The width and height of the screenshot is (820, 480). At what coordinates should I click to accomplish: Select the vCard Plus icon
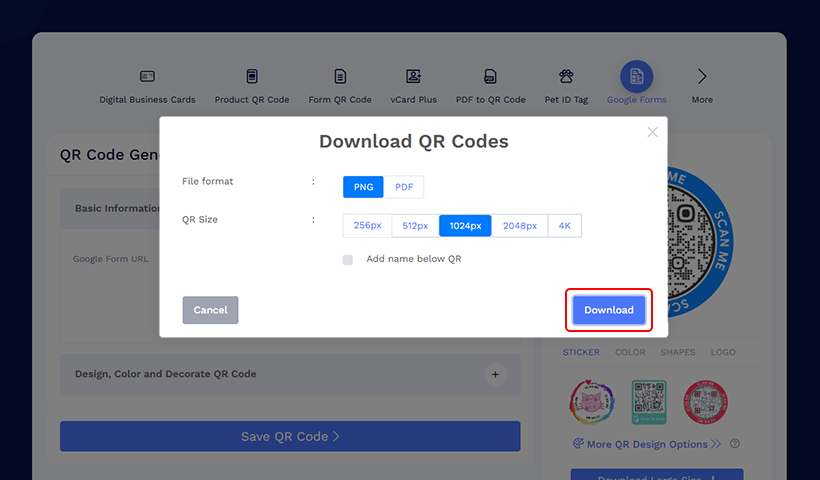413,76
